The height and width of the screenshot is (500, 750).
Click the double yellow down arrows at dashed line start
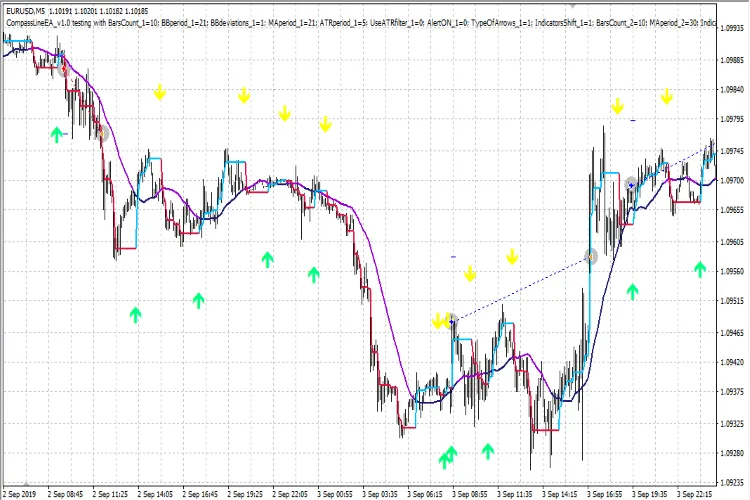[439, 321]
